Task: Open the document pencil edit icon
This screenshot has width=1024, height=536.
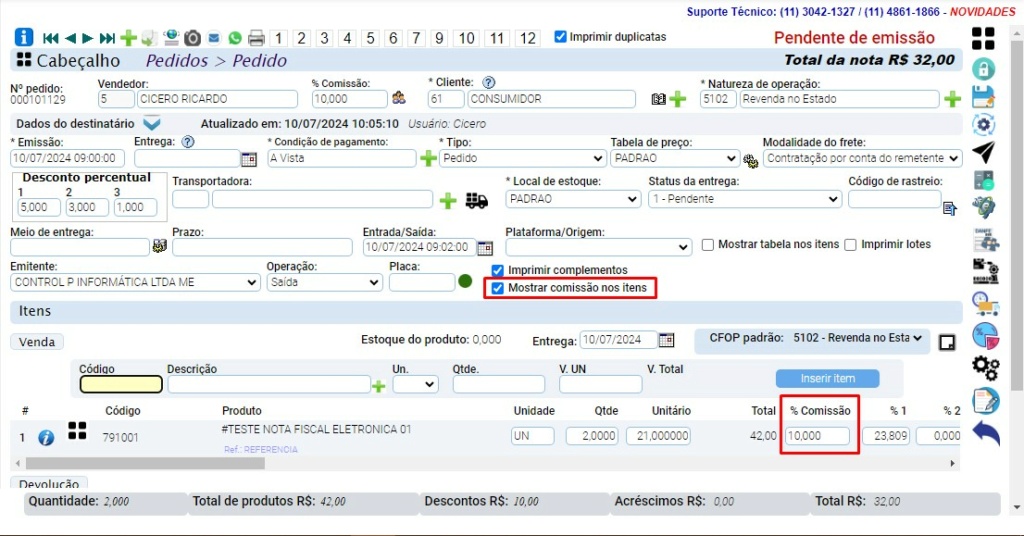Action: 985,400
